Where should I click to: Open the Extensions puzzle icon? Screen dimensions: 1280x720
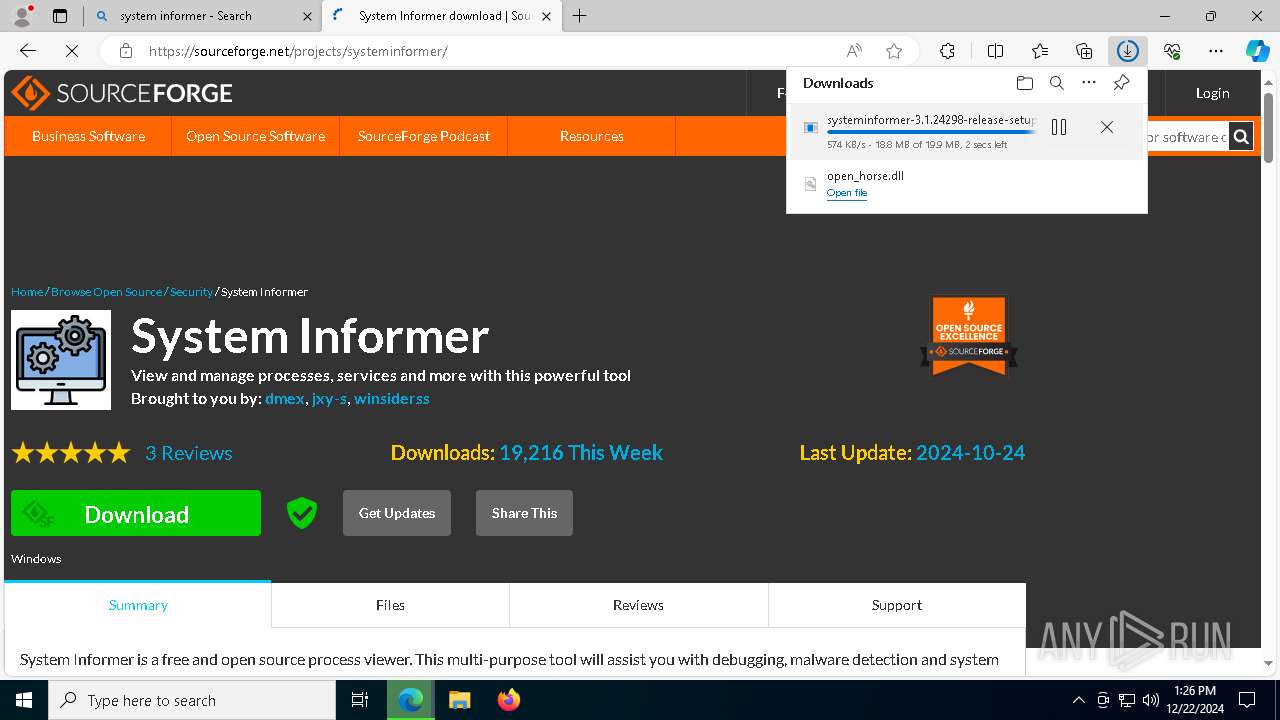coord(947,51)
